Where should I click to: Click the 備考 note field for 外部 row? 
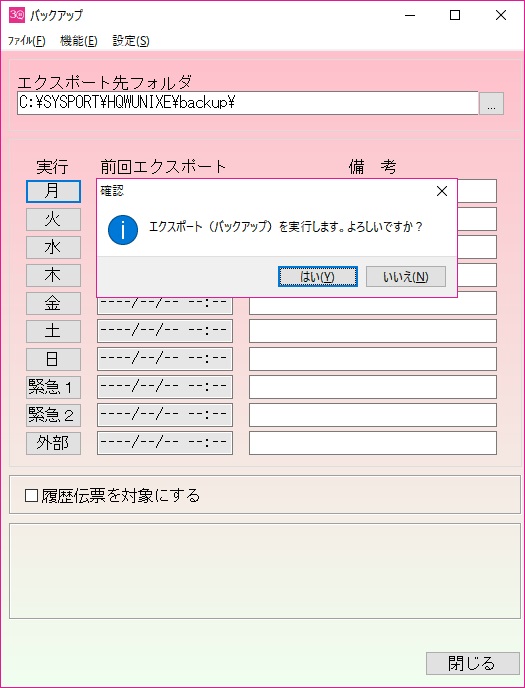click(x=373, y=443)
